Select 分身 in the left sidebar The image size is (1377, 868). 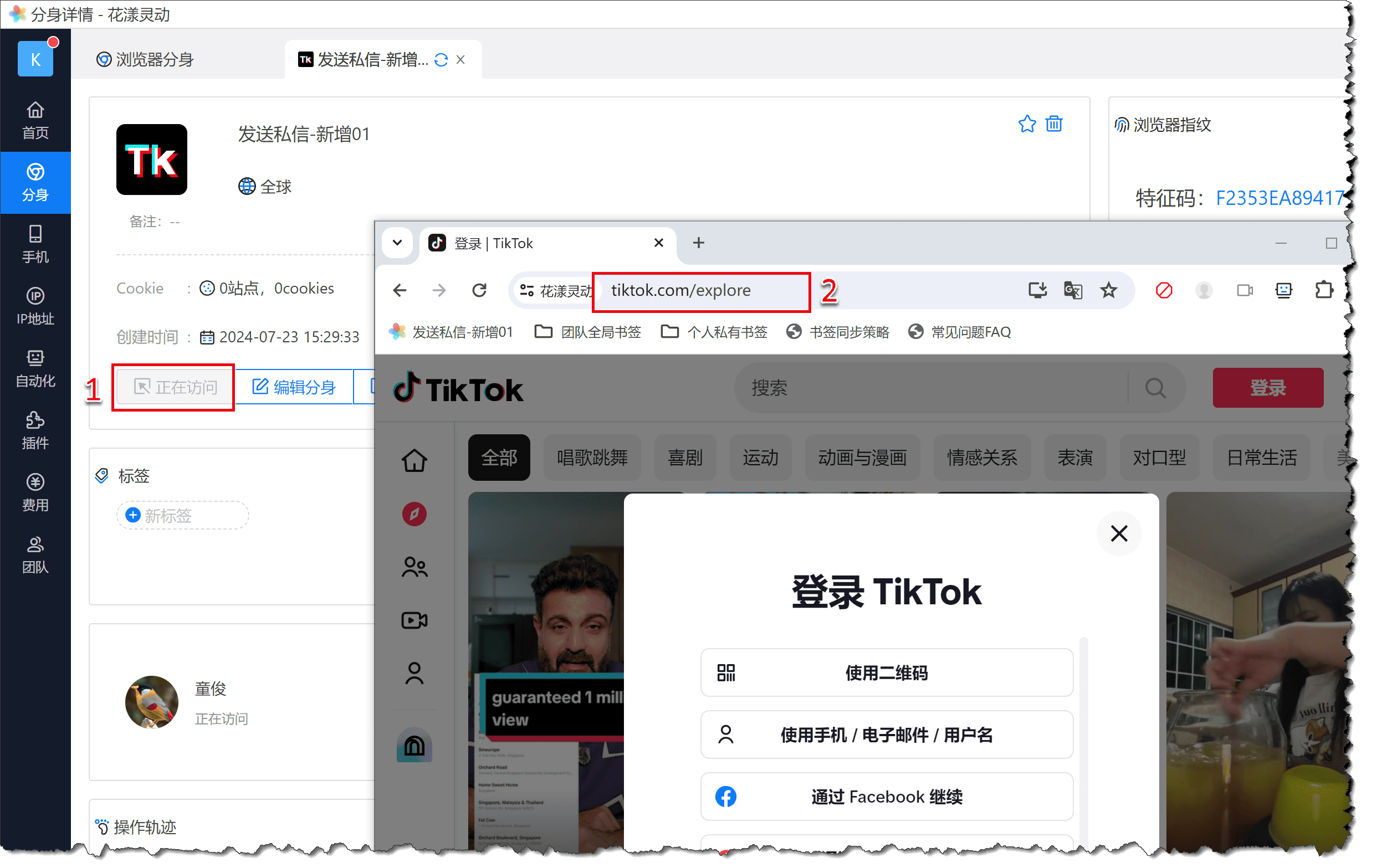pos(35,182)
